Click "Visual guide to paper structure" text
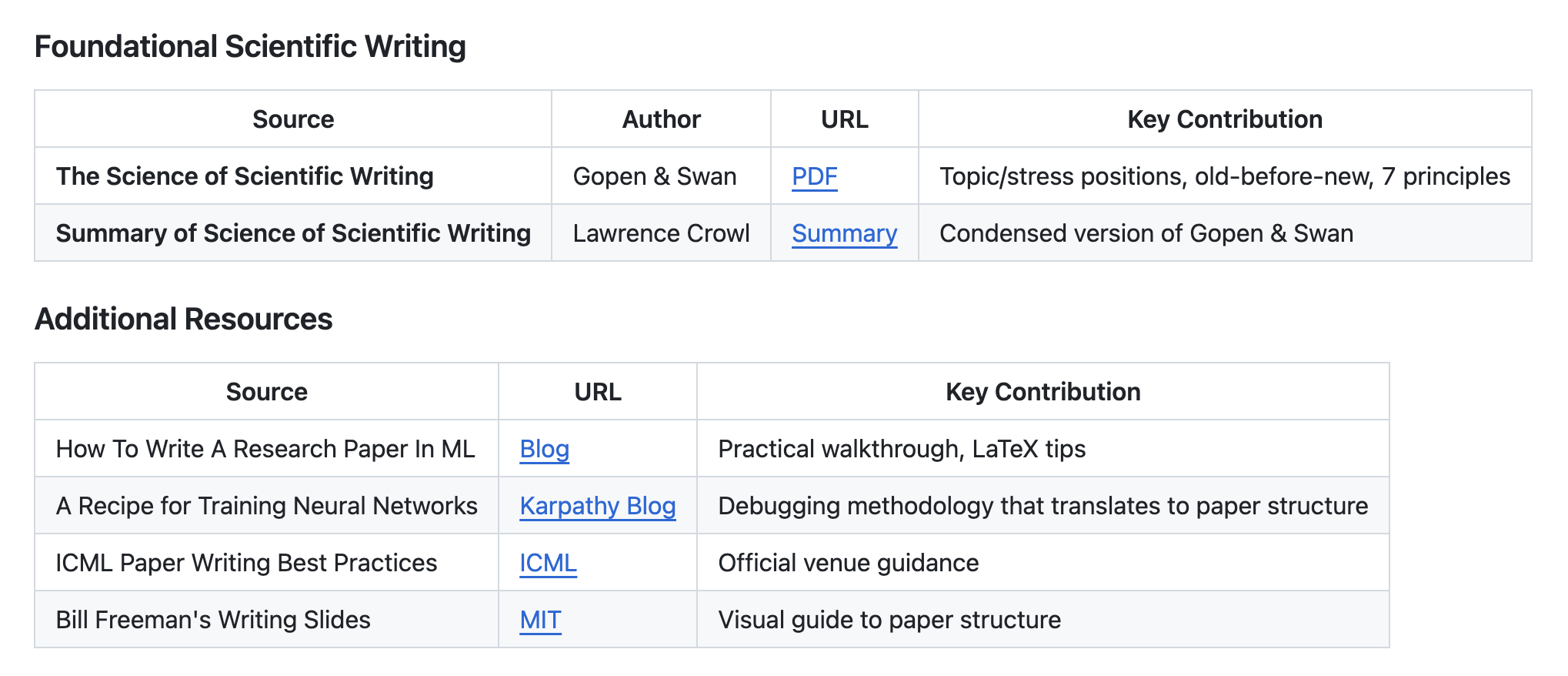The height and width of the screenshot is (676, 1568). click(x=889, y=620)
